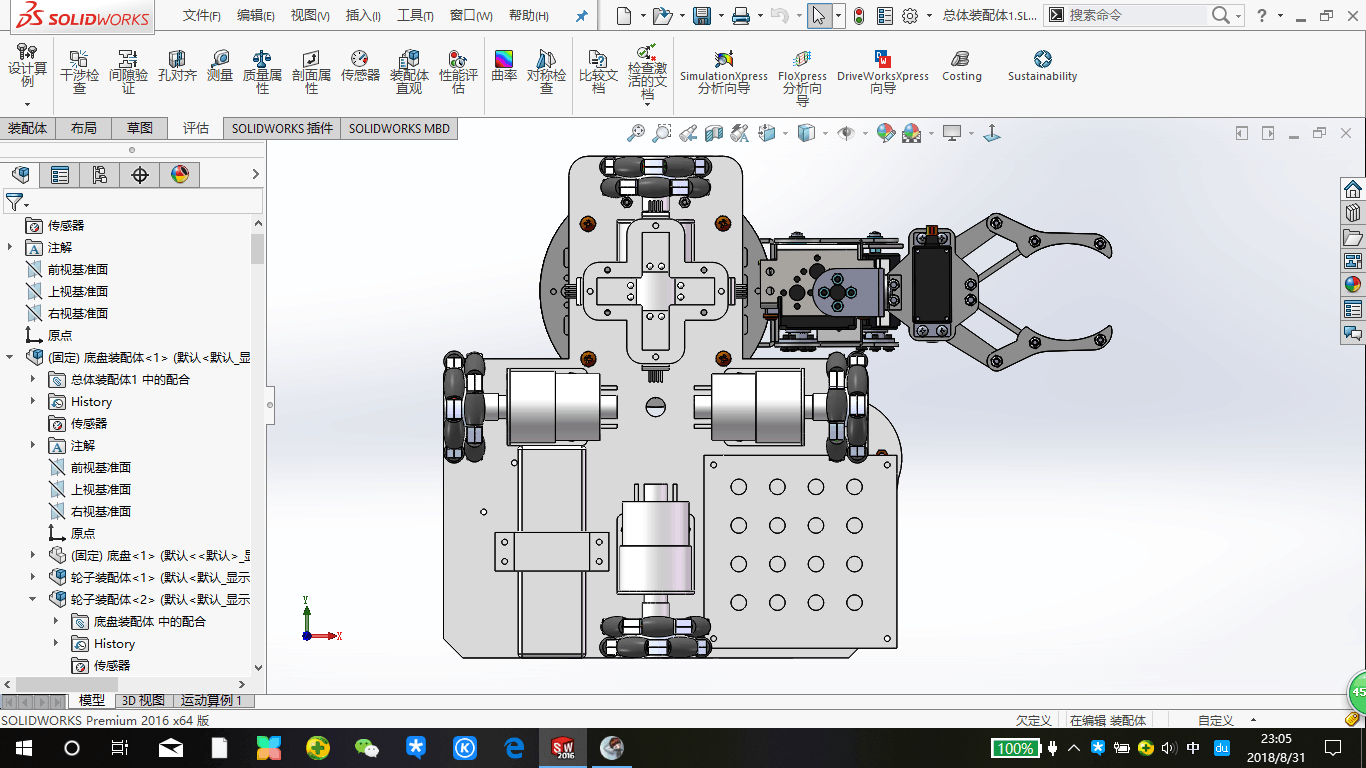
Task: Pin the menu bar with pushpin
Action: 581,16
